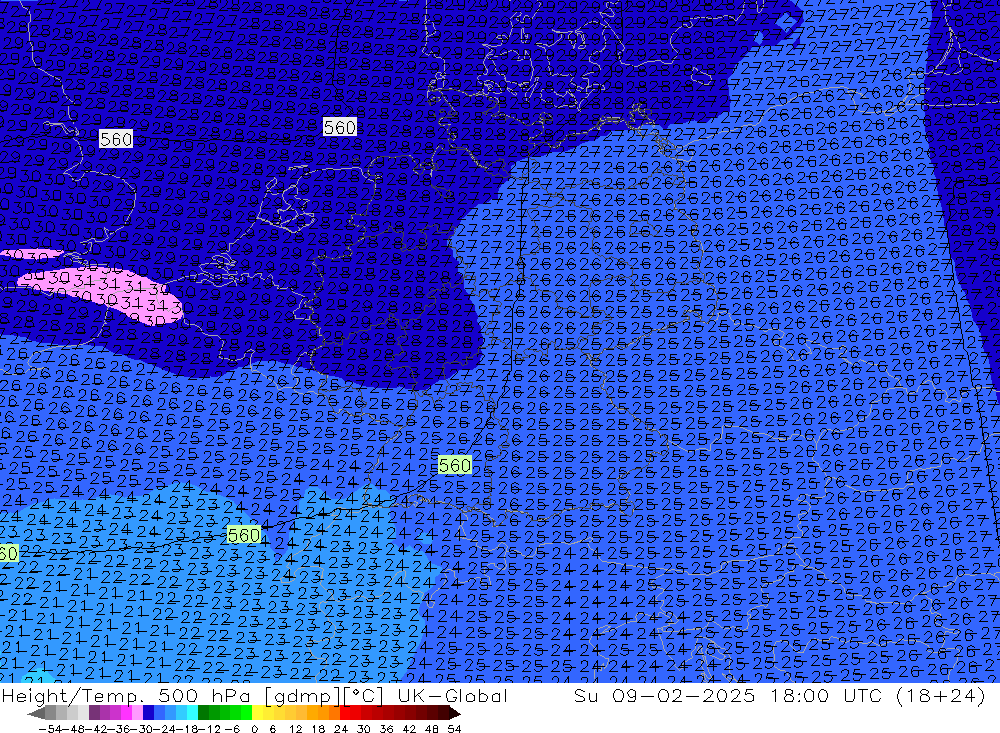Click the '-36' scale value

[117, 729]
